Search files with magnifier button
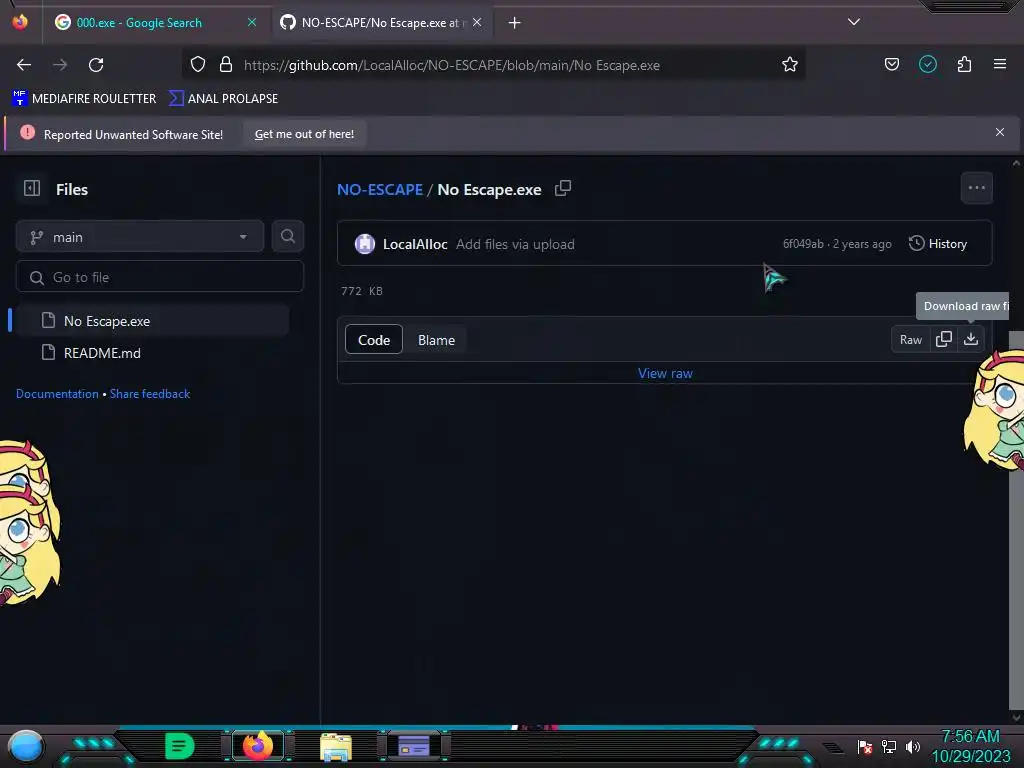 tap(287, 236)
